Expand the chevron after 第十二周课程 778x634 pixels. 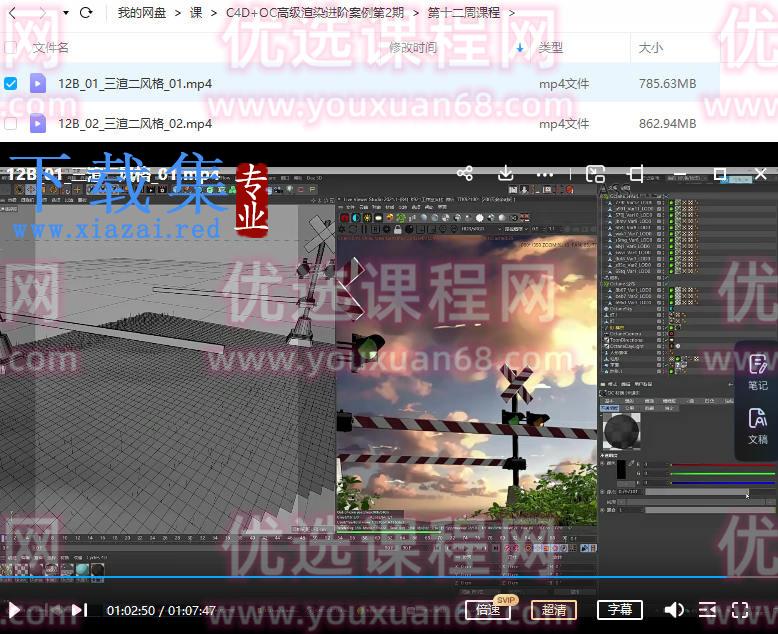click(x=512, y=13)
